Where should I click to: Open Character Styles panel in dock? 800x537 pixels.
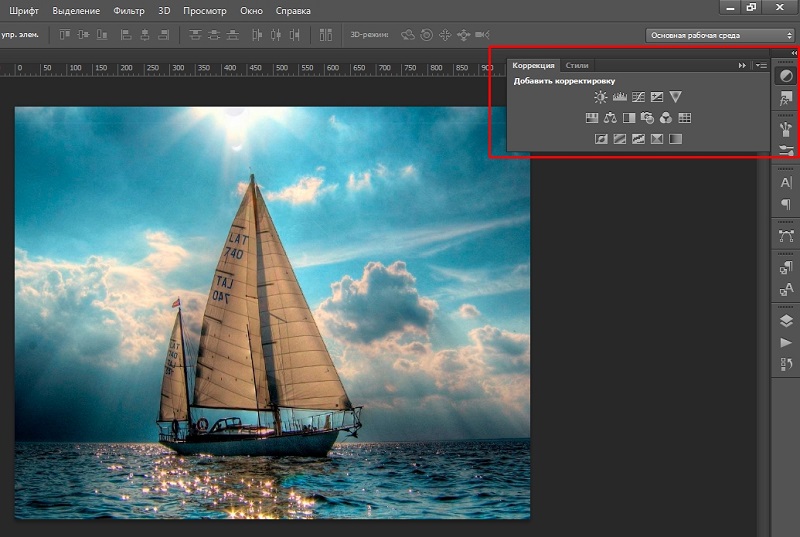click(786, 290)
